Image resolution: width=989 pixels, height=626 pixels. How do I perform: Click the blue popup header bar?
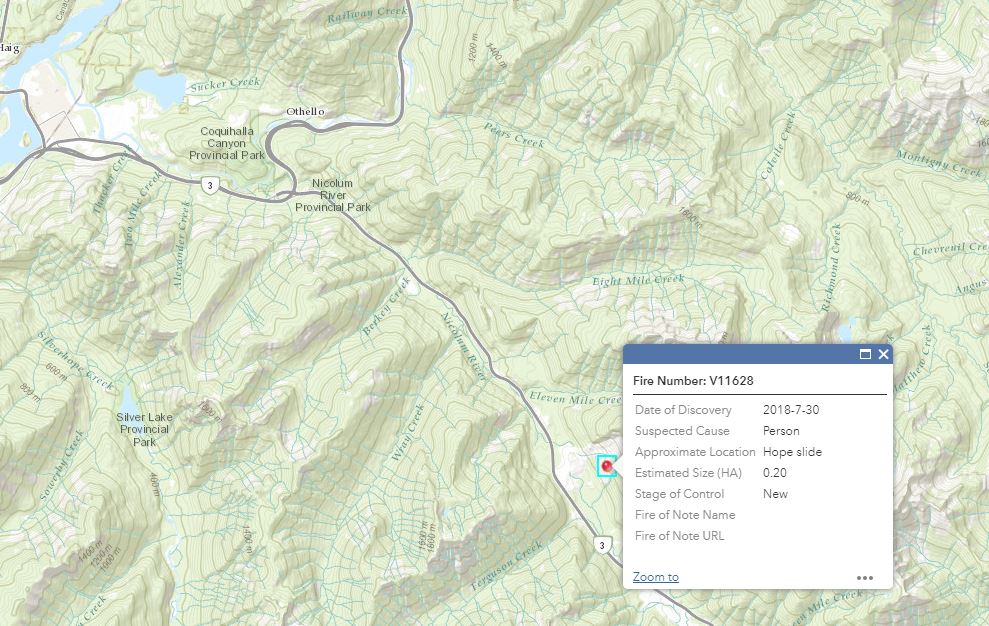[740, 354]
